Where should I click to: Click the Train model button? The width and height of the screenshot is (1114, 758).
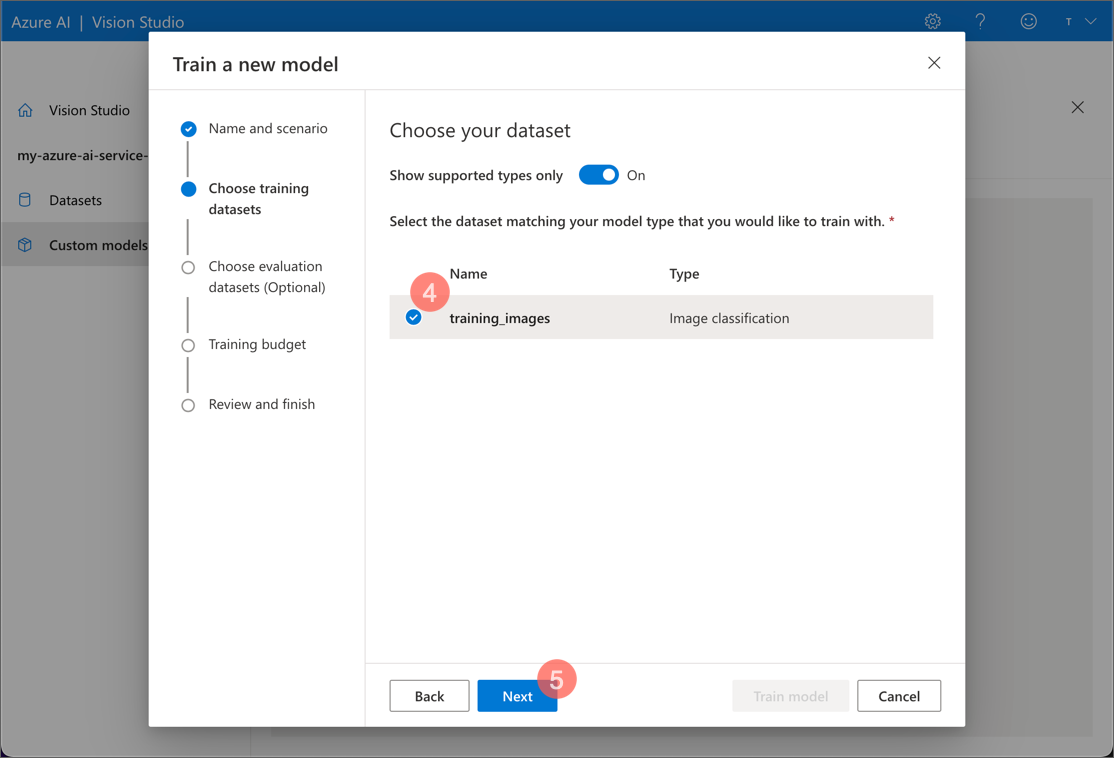tap(791, 695)
